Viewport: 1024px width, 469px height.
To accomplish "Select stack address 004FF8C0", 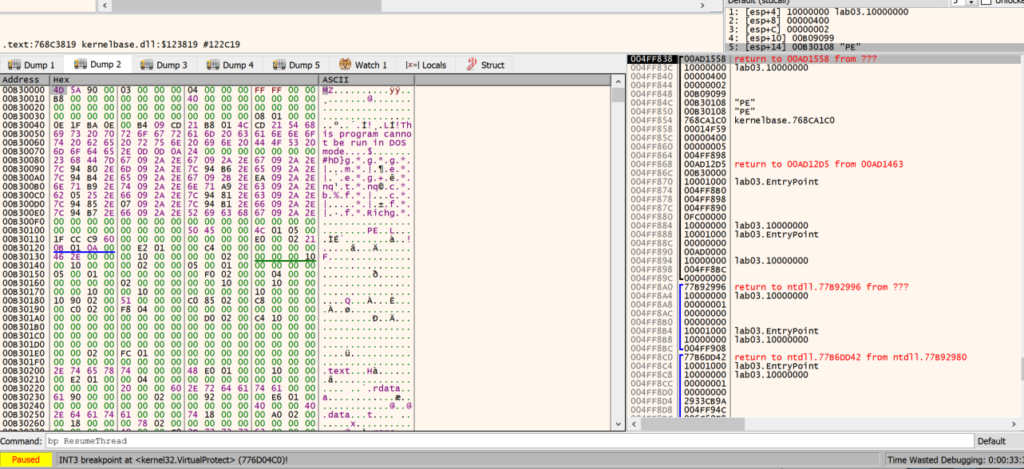I will pyautogui.click(x=652, y=357).
